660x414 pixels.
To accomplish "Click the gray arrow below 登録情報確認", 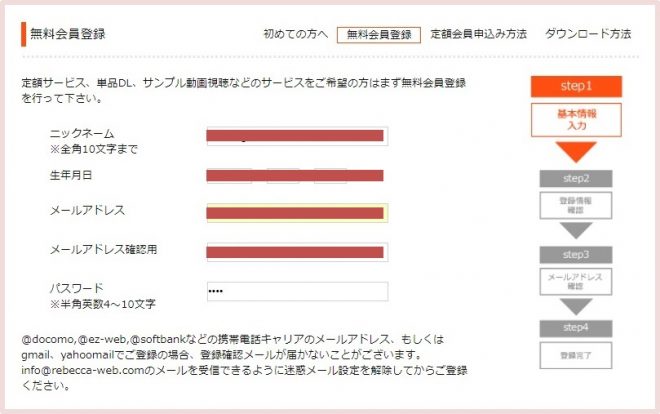I will (x=575, y=231).
